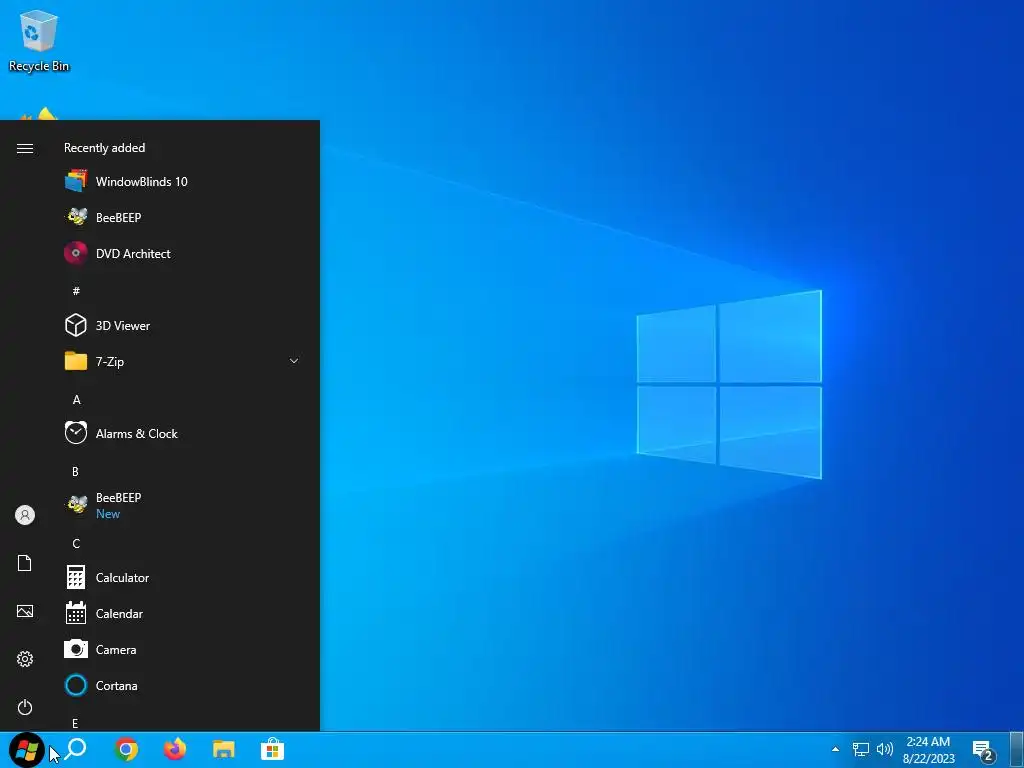Image resolution: width=1024 pixels, height=768 pixels.
Task: Launch BeeBEEP under Recently added
Action: (184, 217)
